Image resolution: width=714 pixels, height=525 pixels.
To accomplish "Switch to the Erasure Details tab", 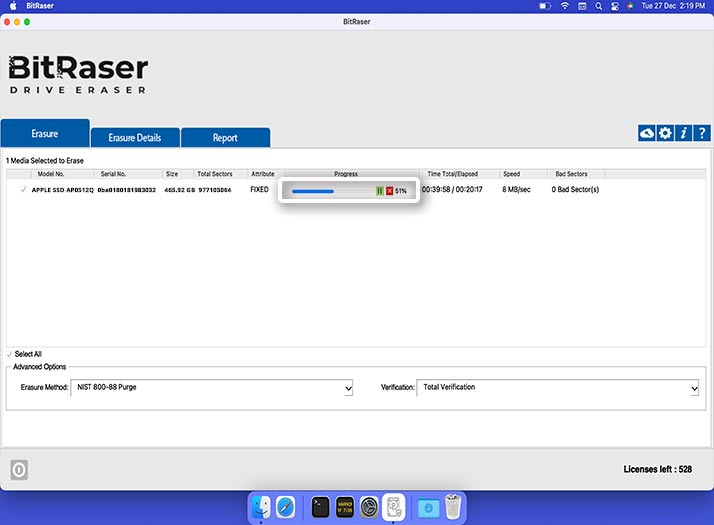I will [x=135, y=138].
